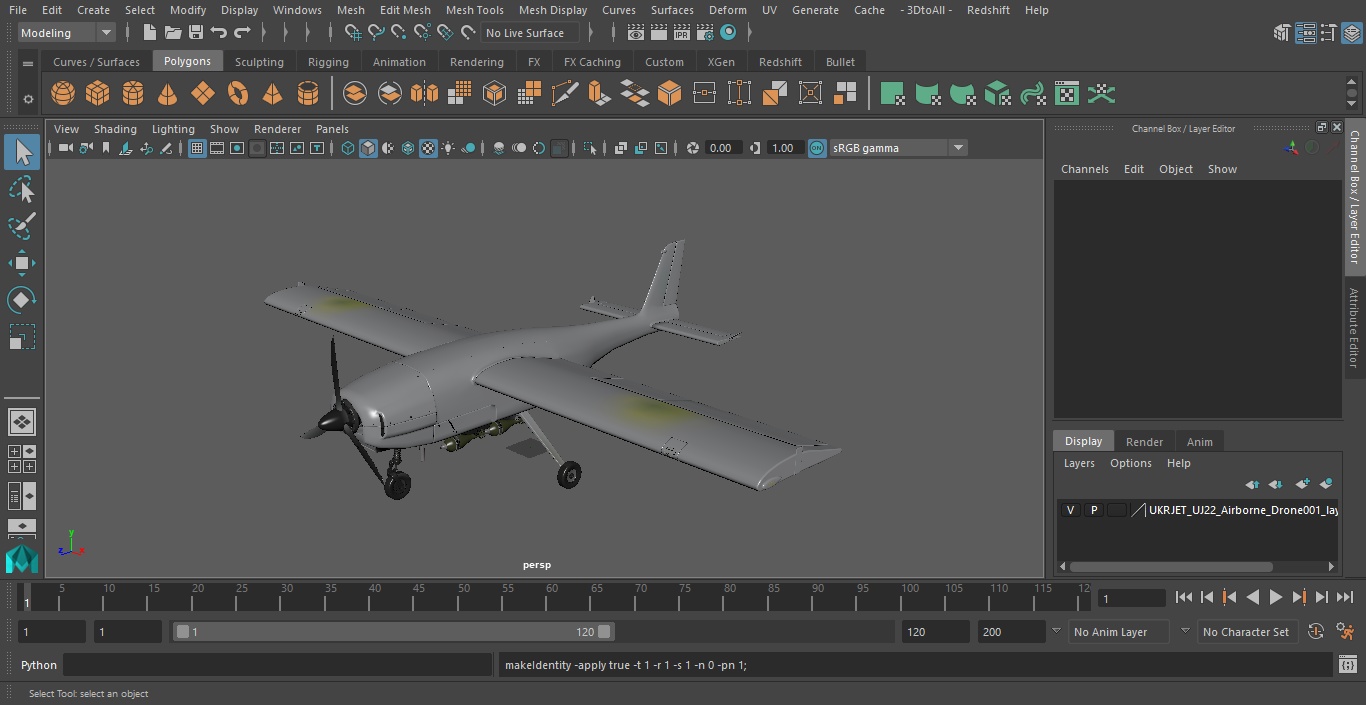Viewport: 1366px width, 705px height.
Task: Create a polygon cone from the shelf
Action: coord(168,94)
